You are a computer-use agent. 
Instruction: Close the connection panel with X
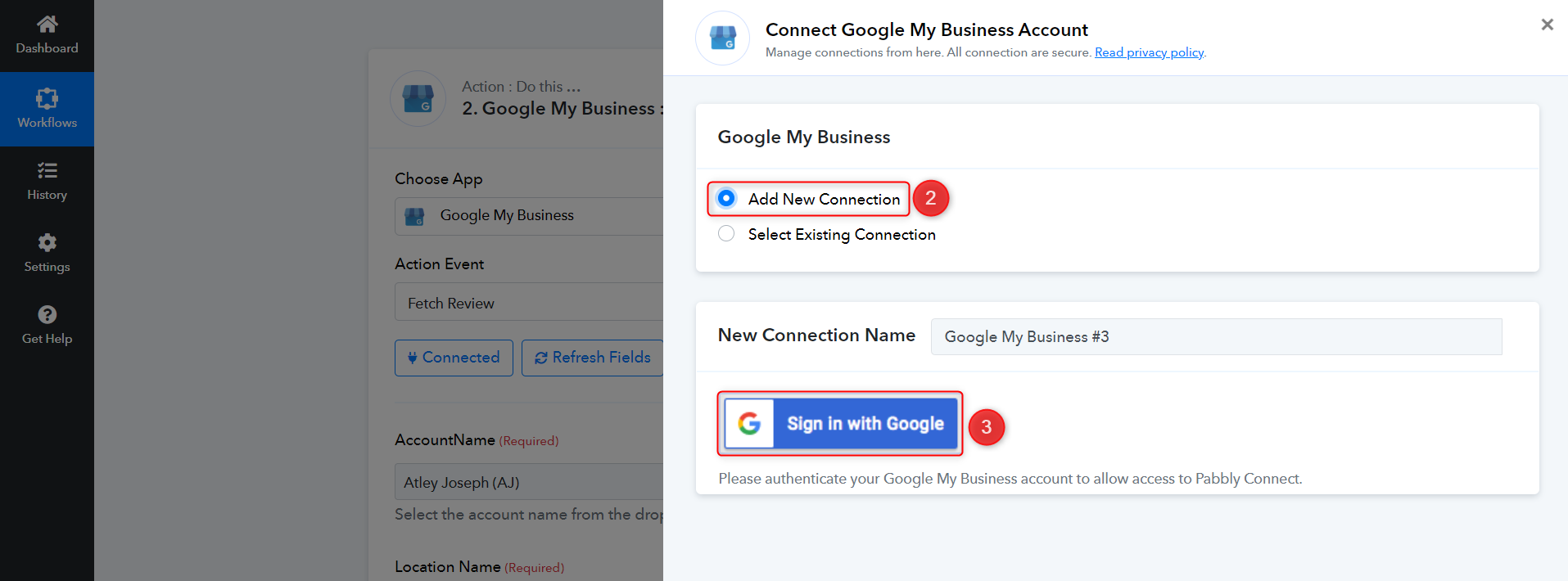tap(1547, 25)
